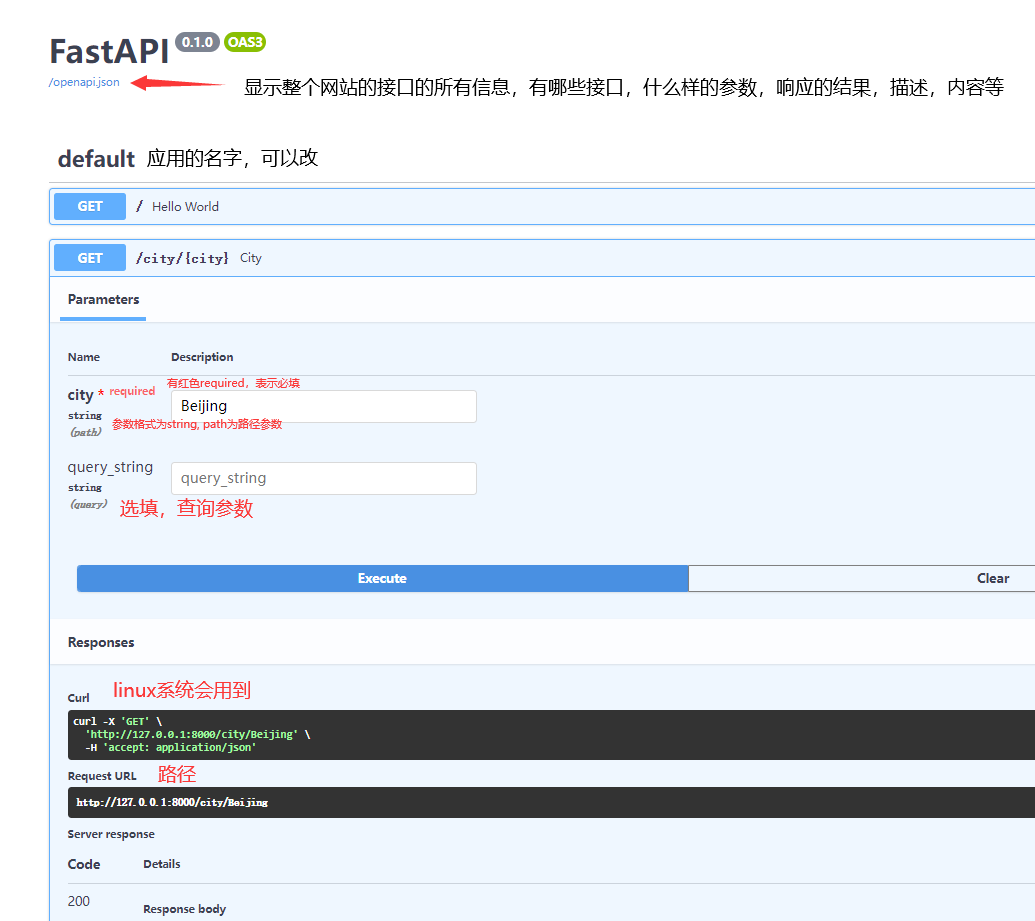Click the 0.1.0 version badge
This screenshot has width=1035, height=921.
[x=195, y=42]
